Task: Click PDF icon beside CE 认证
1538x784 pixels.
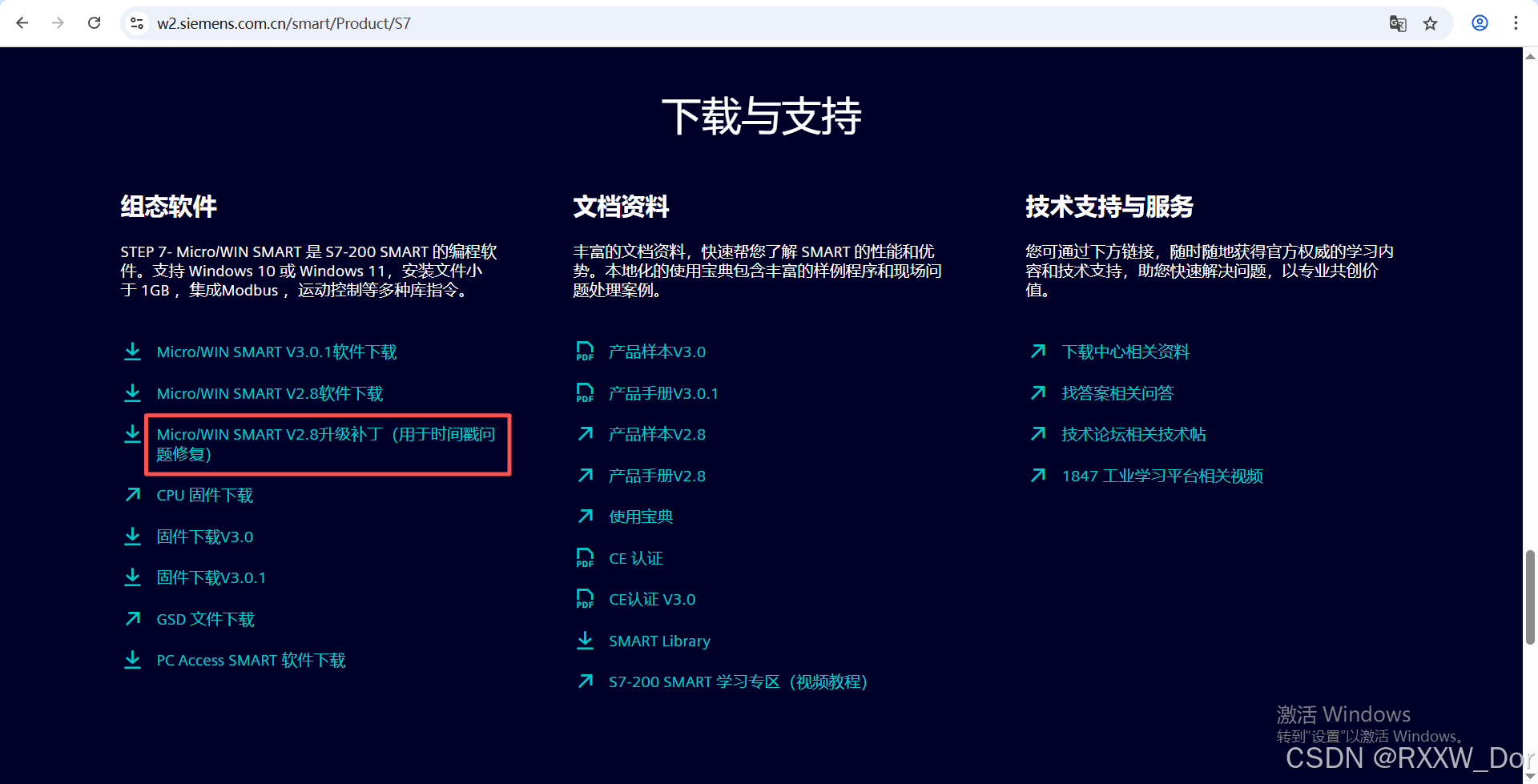Action: coord(586,558)
